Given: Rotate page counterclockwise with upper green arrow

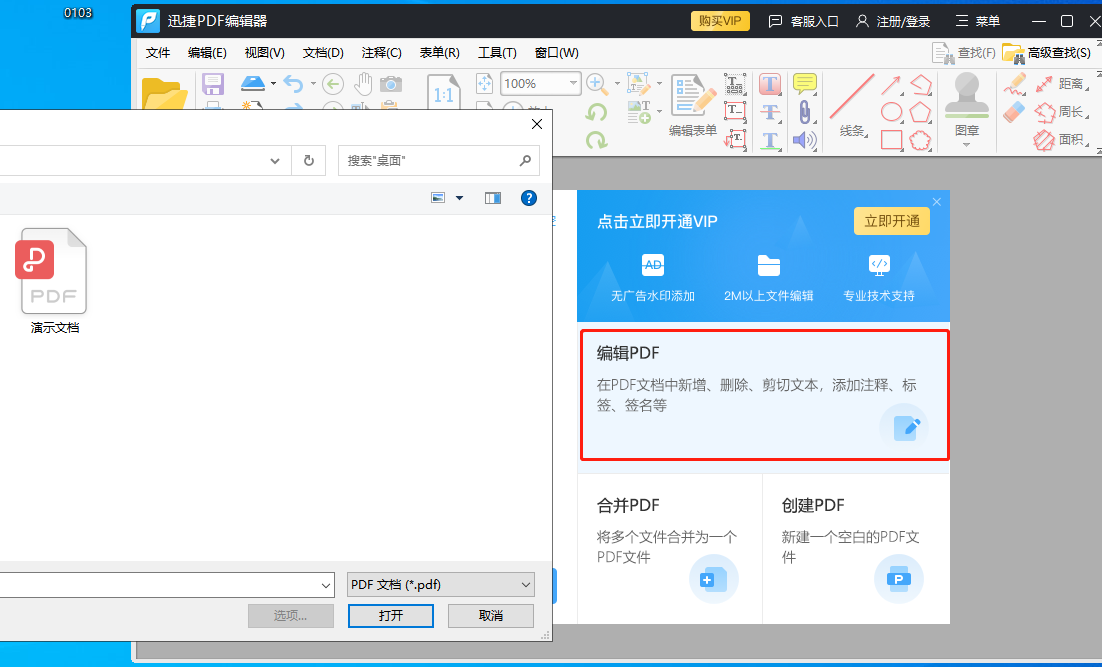Looking at the screenshot, I should [597, 112].
